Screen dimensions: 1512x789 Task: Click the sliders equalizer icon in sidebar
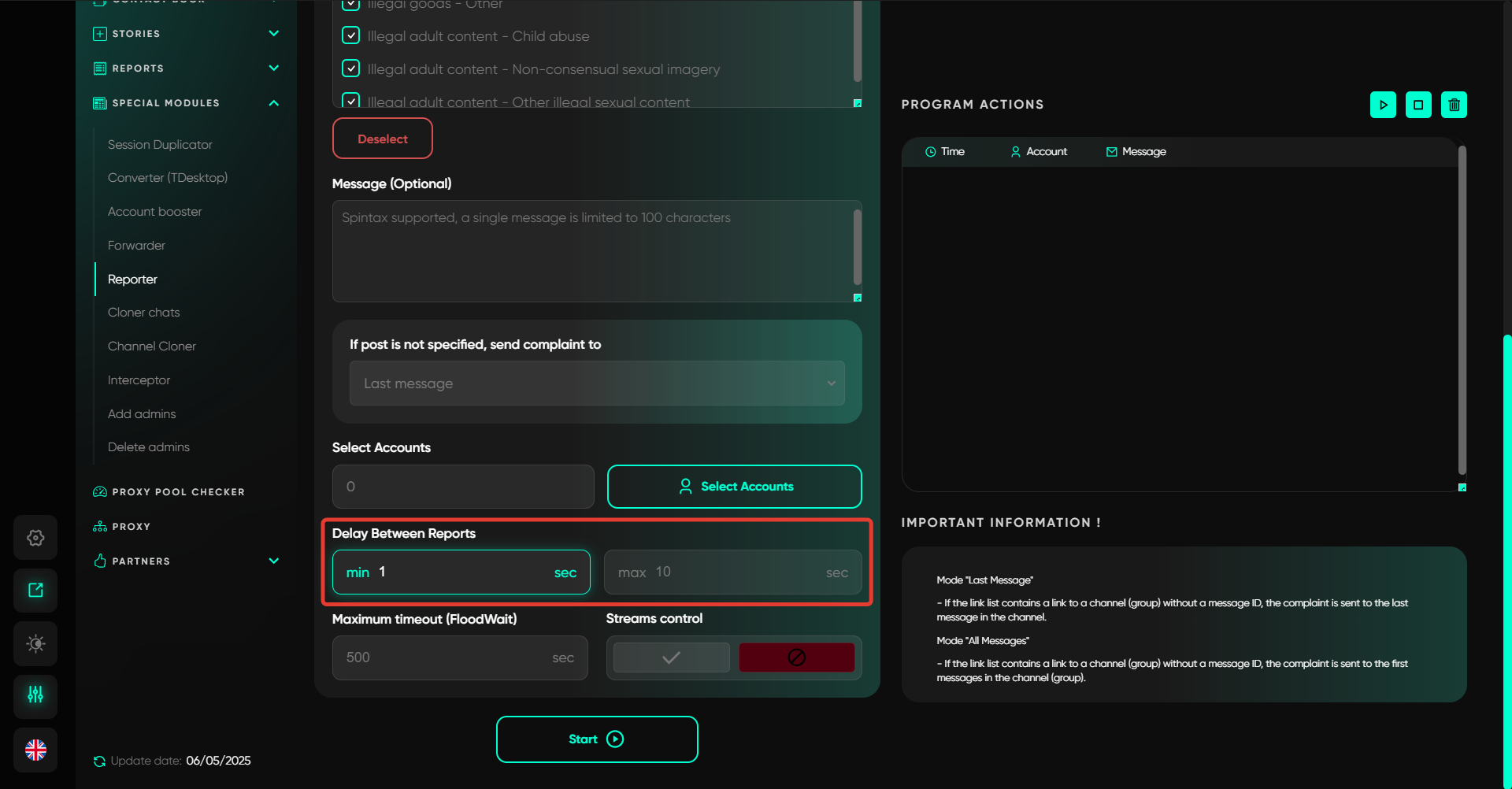coord(35,695)
